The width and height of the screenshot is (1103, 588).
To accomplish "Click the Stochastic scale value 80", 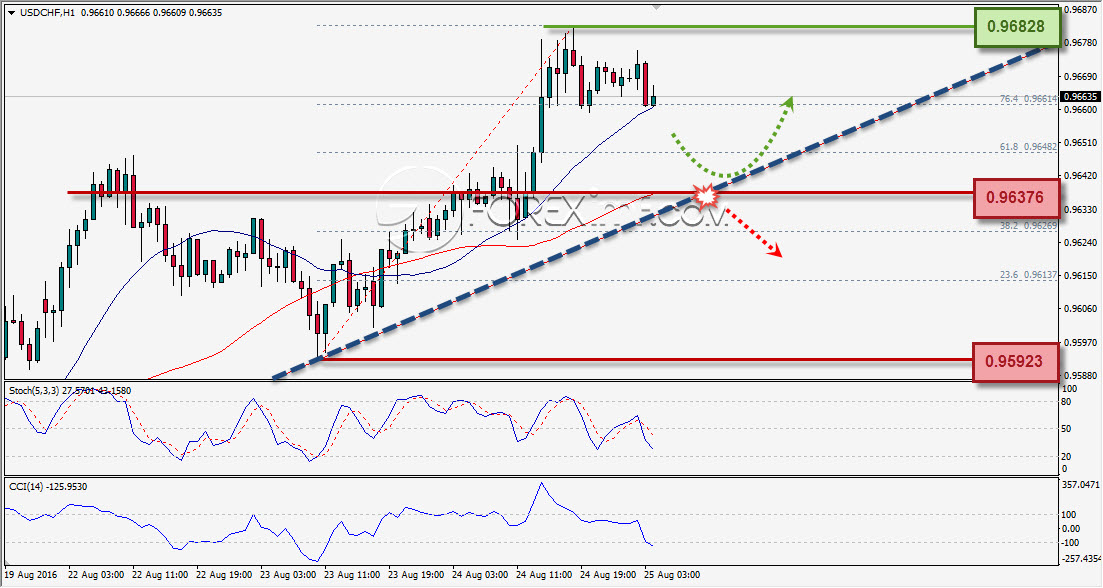I will point(1066,402).
